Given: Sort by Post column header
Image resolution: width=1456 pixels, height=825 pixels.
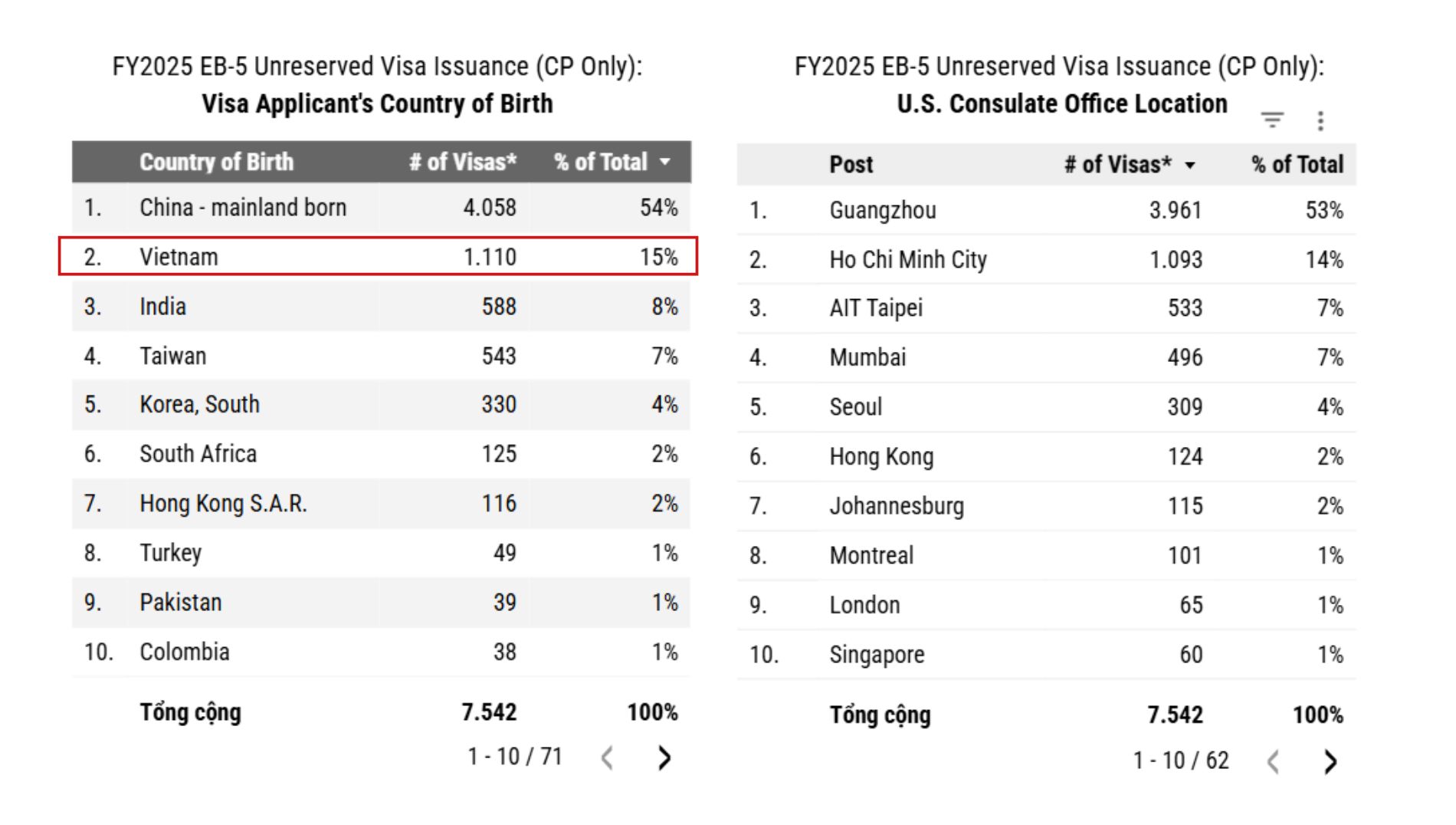Looking at the screenshot, I should (851, 164).
